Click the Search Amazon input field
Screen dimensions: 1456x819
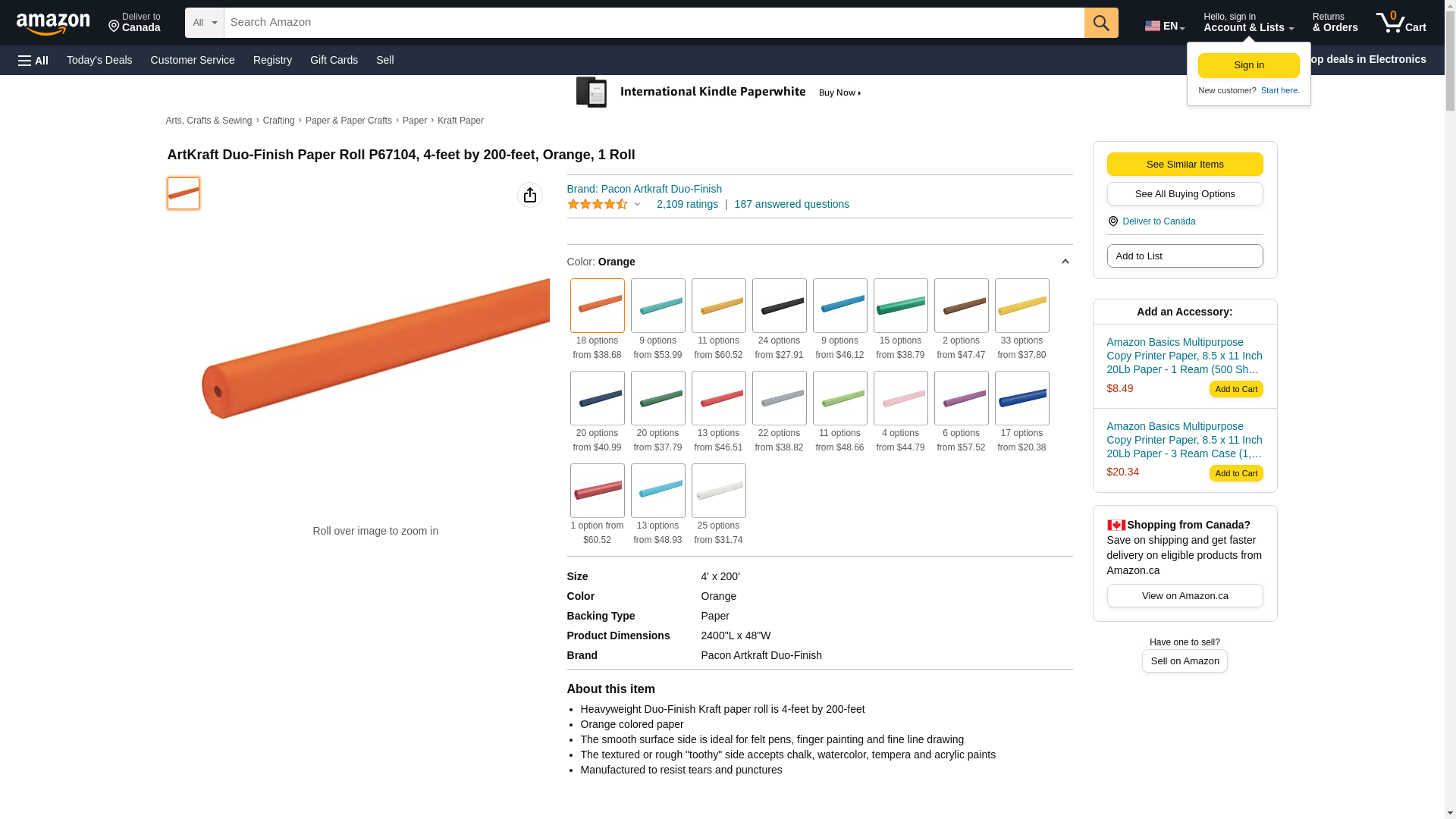654,23
